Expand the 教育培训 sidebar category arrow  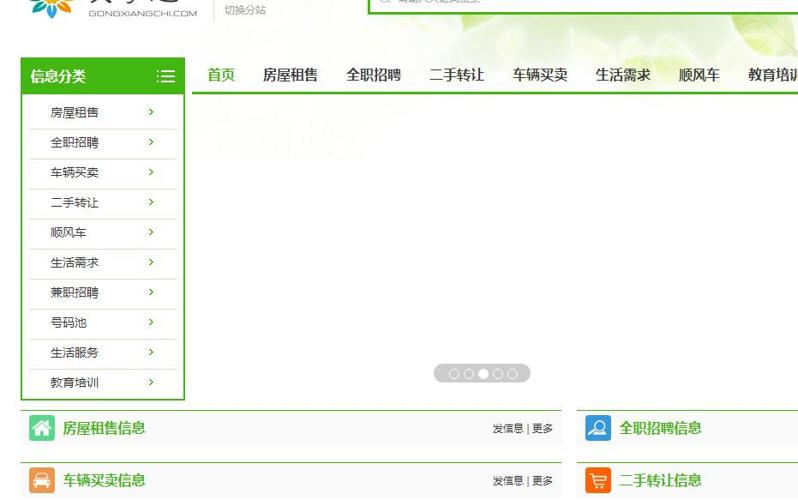tap(151, 382)
